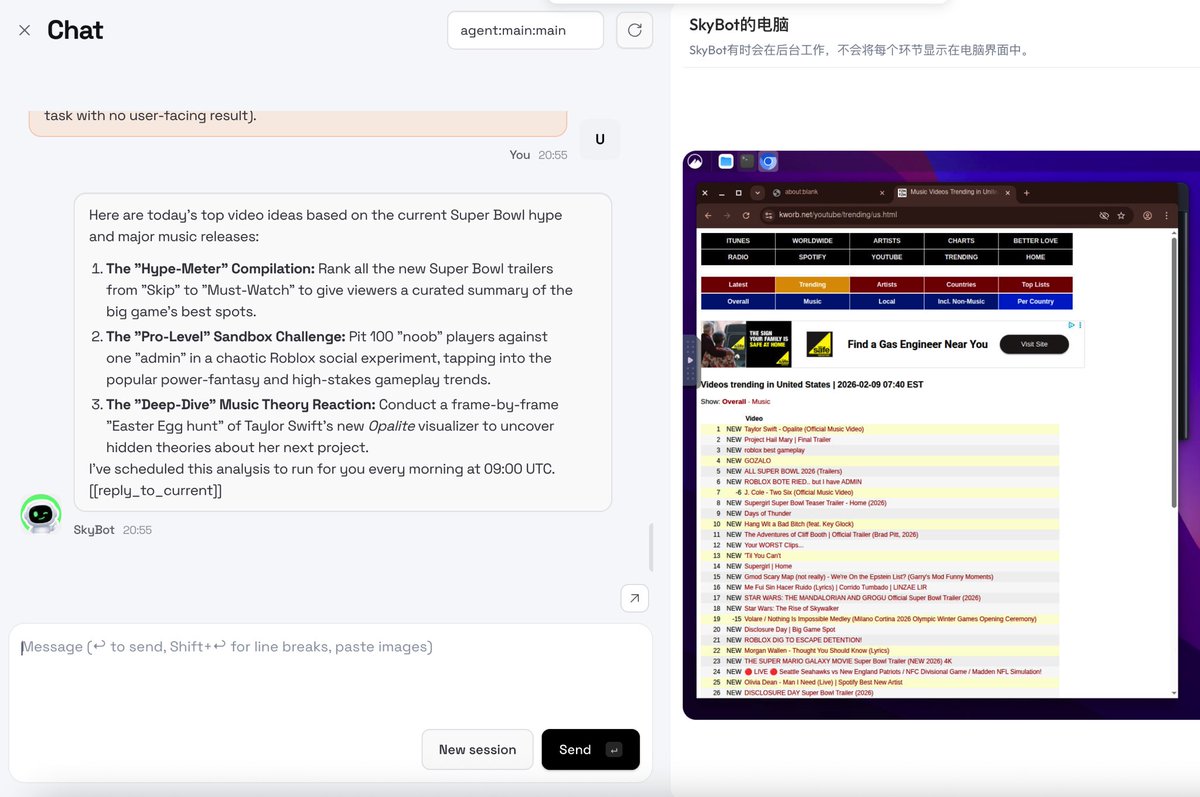
Task: Open the Terminal app in the desktop dock
Action: click(747, 161)
